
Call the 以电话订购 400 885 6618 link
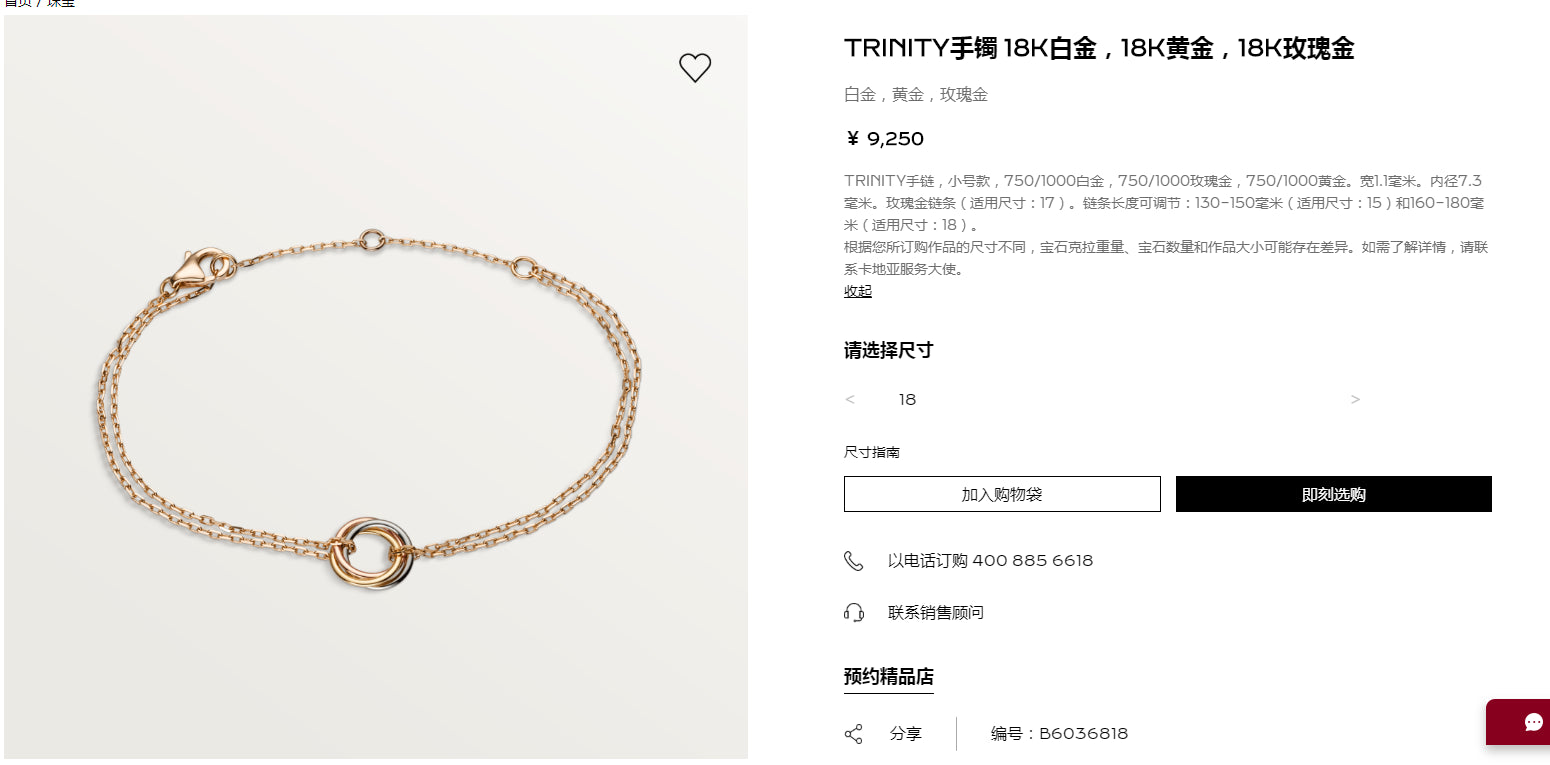point(990,561)
